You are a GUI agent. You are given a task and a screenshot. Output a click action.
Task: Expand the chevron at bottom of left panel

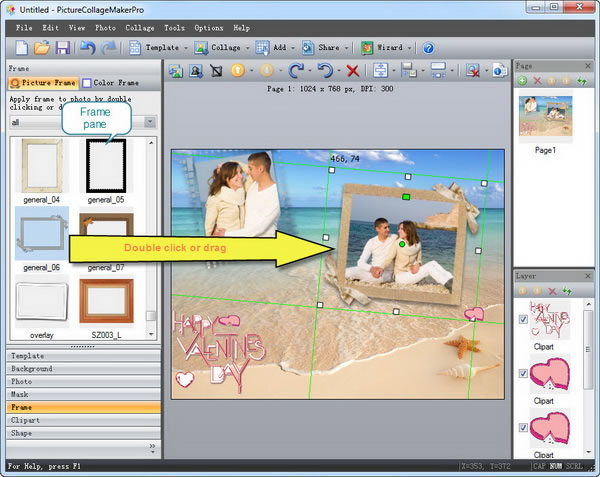click(x=152, y=448)
